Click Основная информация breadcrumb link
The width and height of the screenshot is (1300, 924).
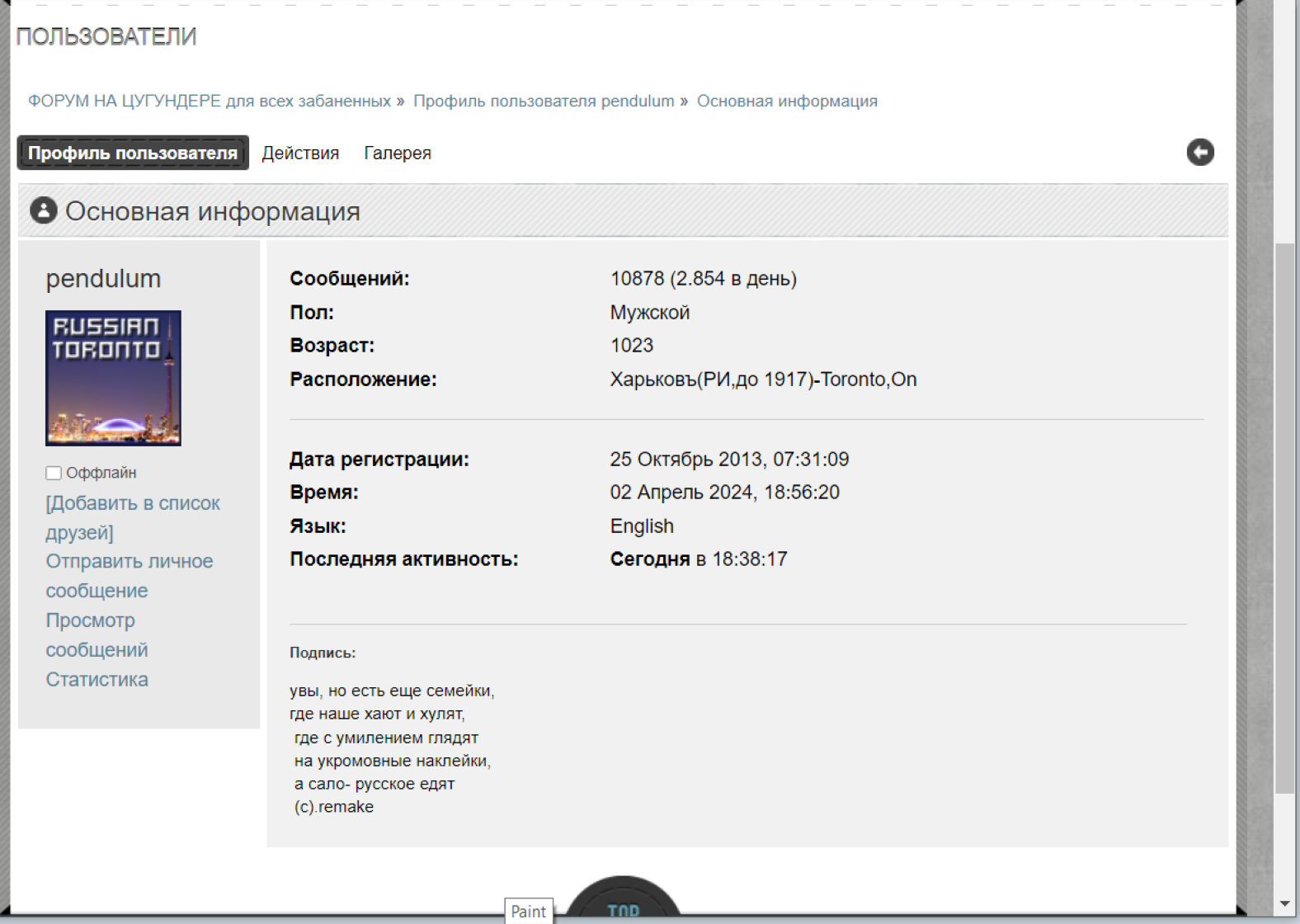[x=787, y=101]
